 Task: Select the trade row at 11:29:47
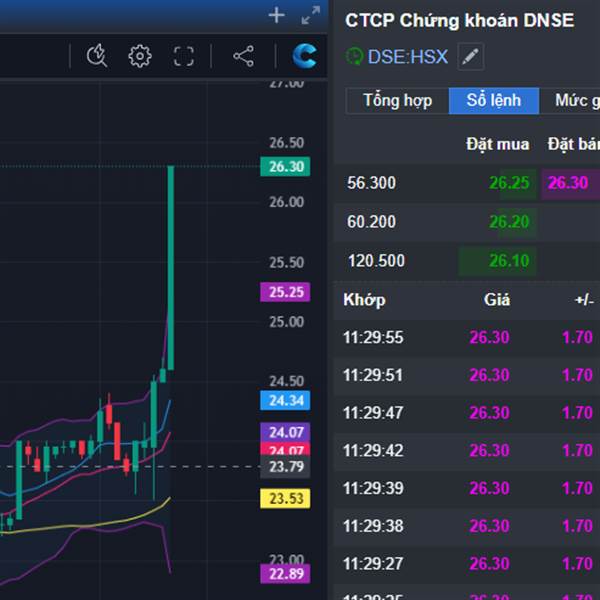point(467,413)
